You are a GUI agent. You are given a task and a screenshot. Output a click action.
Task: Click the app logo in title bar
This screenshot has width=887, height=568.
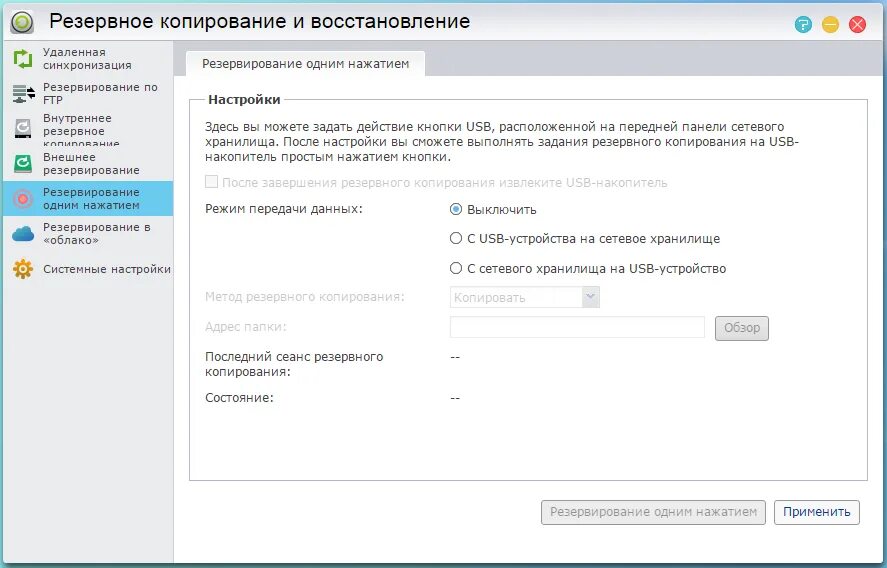[x=22, y=22]
